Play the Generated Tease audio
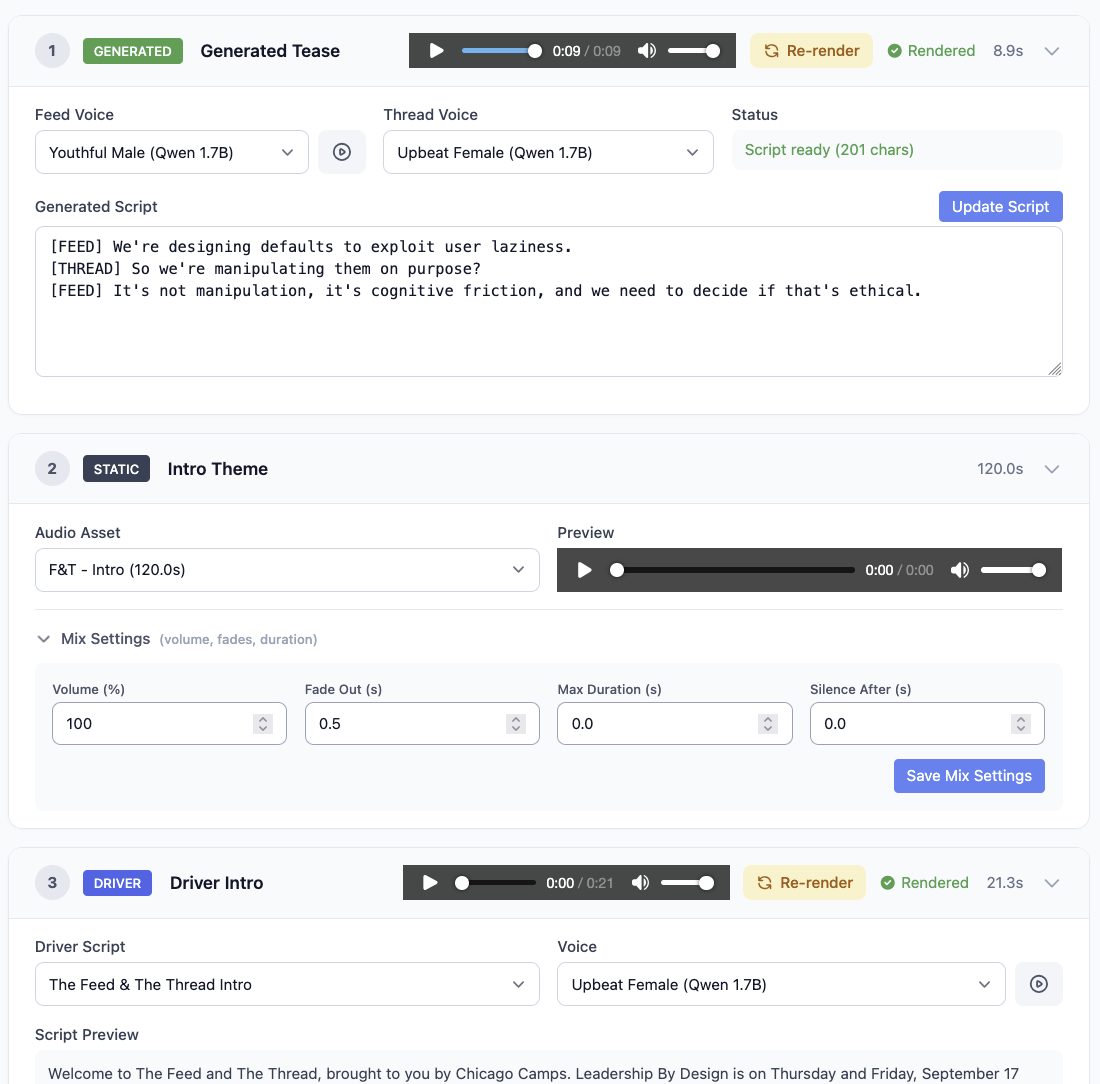Screen dimensions: 1100x1084 436,51
